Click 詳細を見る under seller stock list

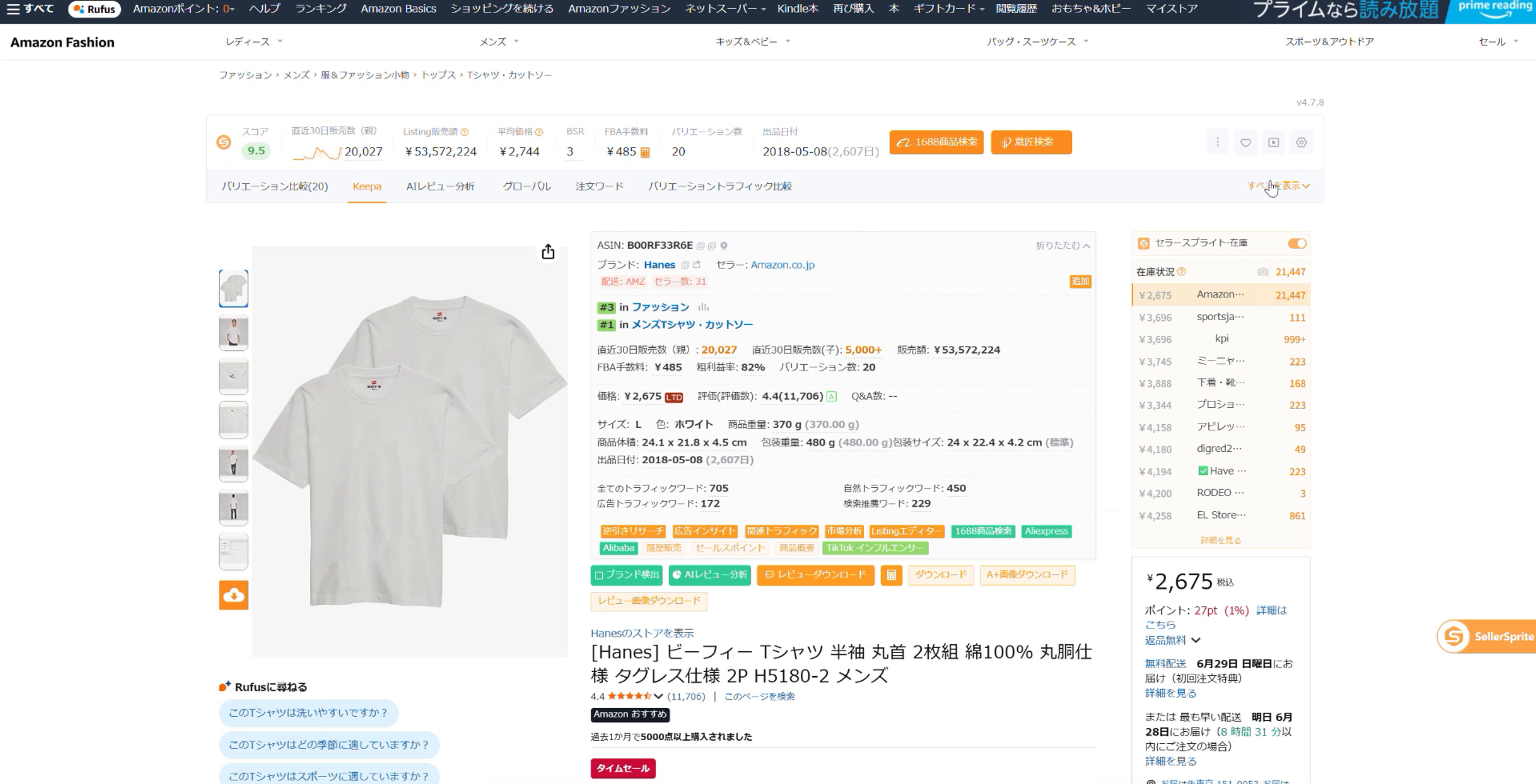[x=1221, y=540]
